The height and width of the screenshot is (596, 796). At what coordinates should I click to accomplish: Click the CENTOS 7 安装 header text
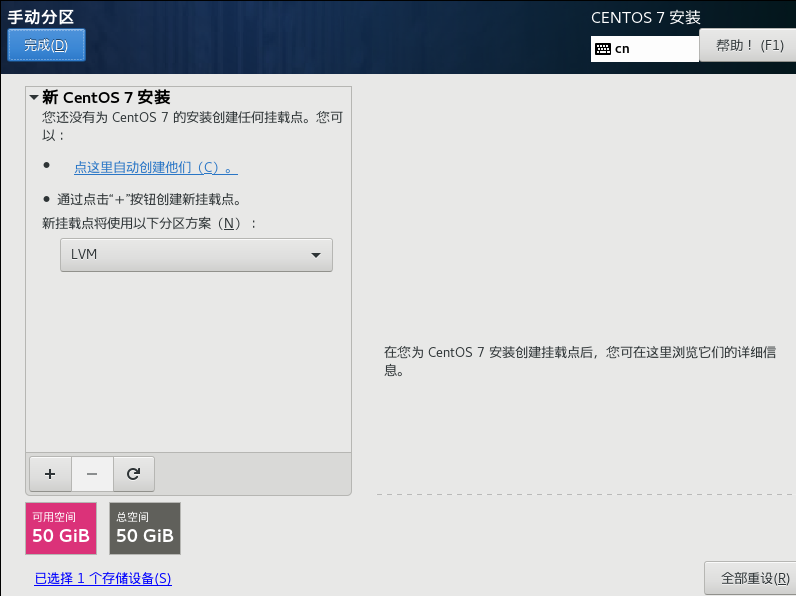pyautogui.click(x=646, y=18)
